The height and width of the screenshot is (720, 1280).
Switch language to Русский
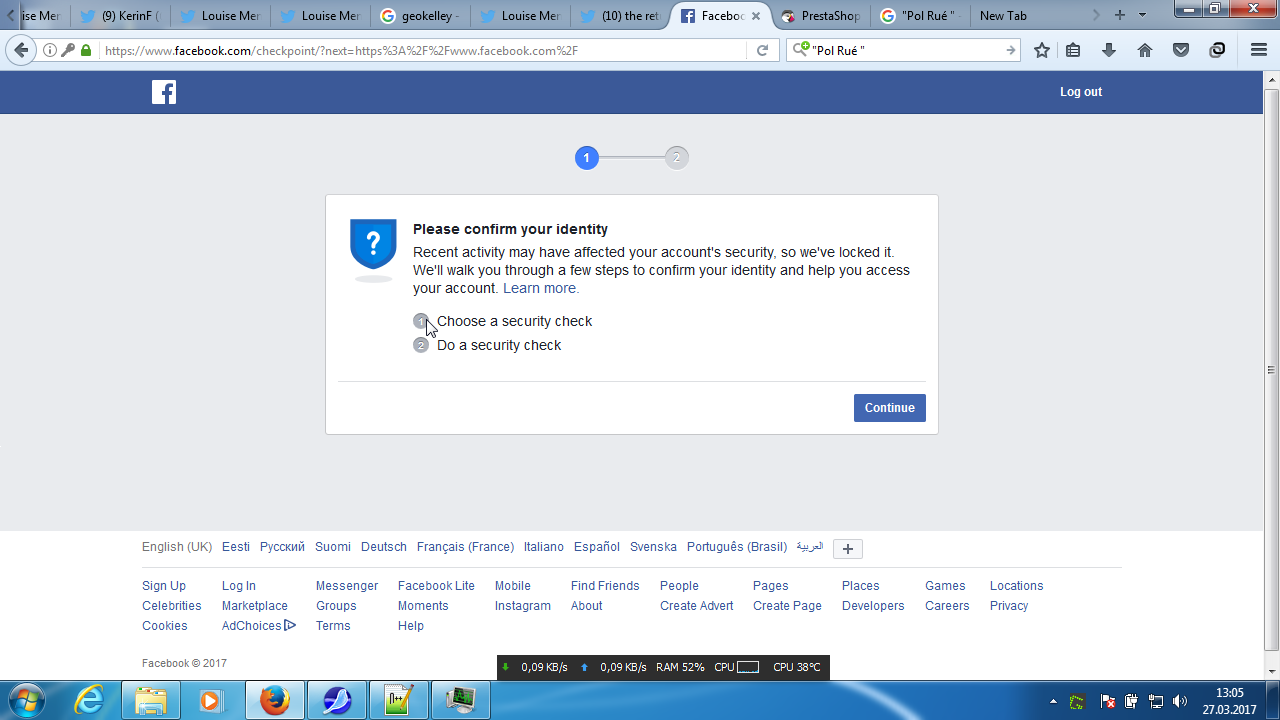coord(282,547)
